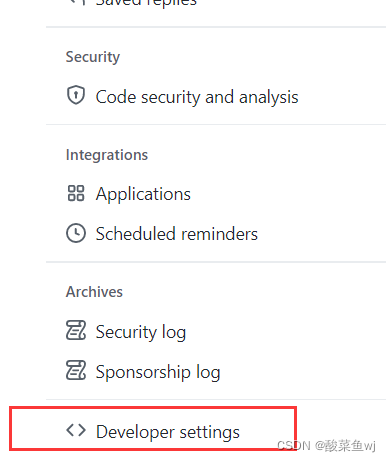
Task: Click the Archives section heading
Action: coord(94,292)
